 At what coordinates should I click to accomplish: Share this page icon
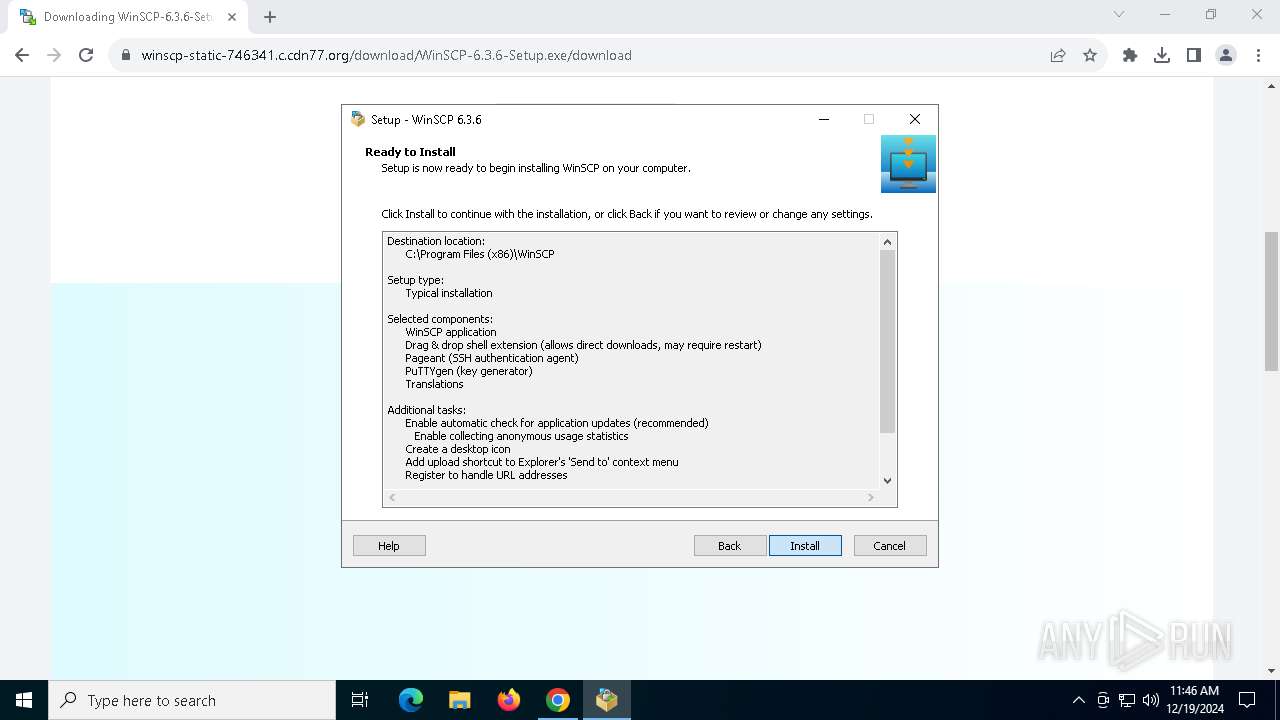pyautogui.click(x=1058, y=55)
